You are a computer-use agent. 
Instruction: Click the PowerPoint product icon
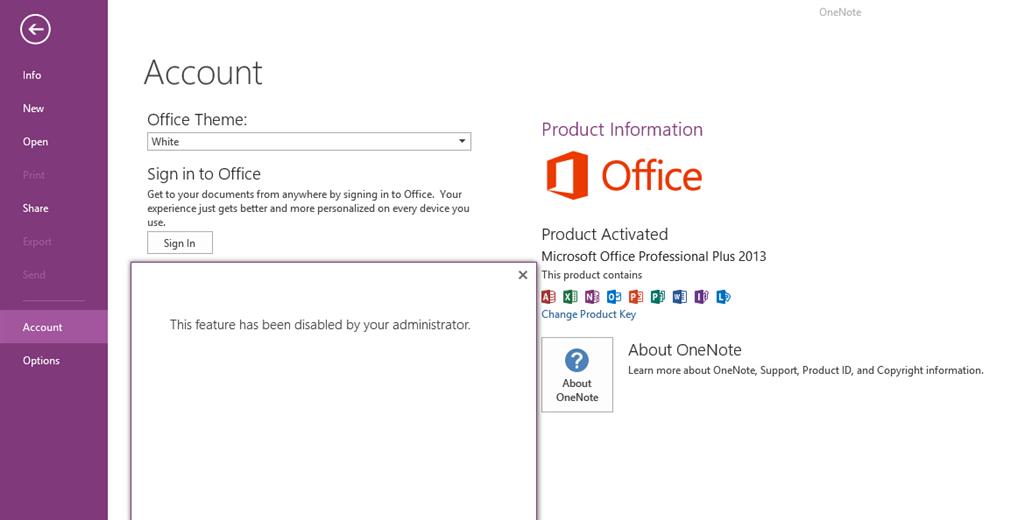[x=635, y=297]
